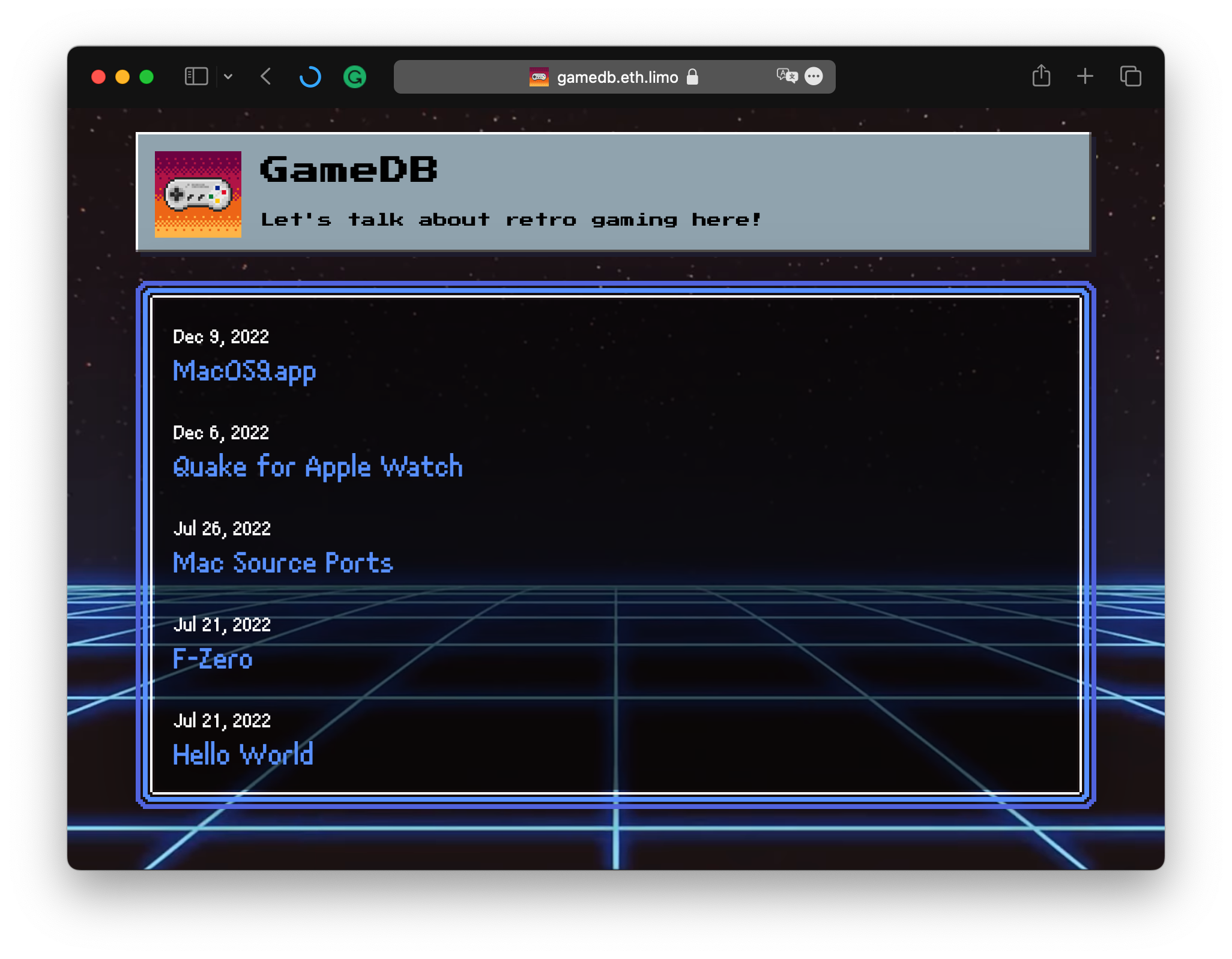Close the window with red button

click(x=98, y=77)
